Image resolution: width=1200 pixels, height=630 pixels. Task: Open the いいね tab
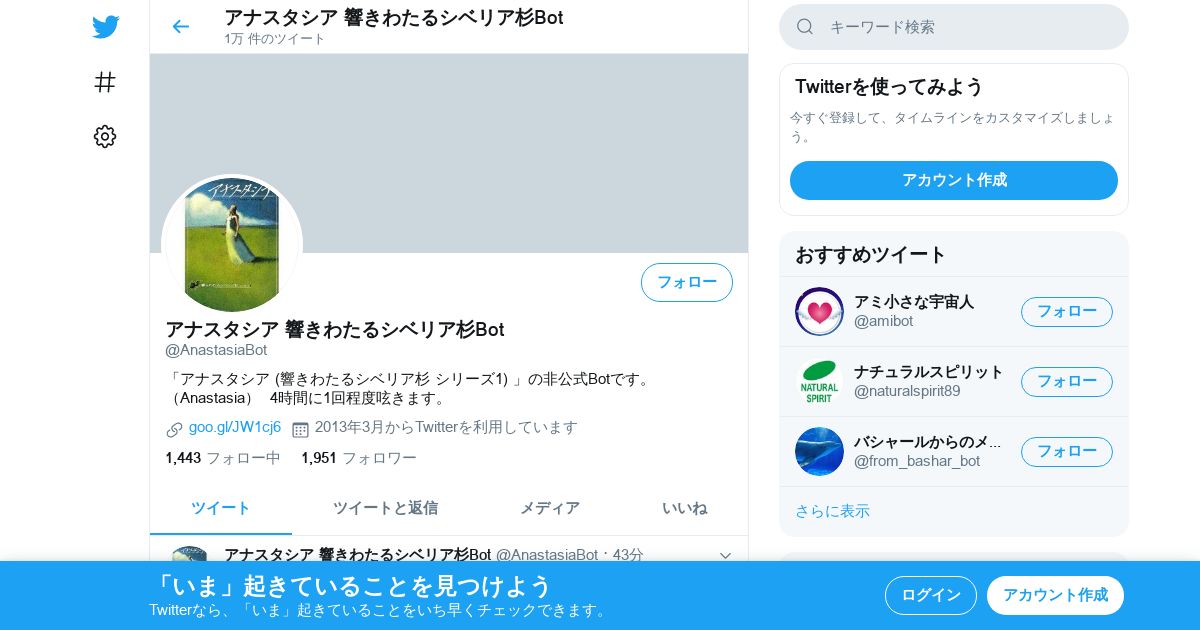(684, 508)
